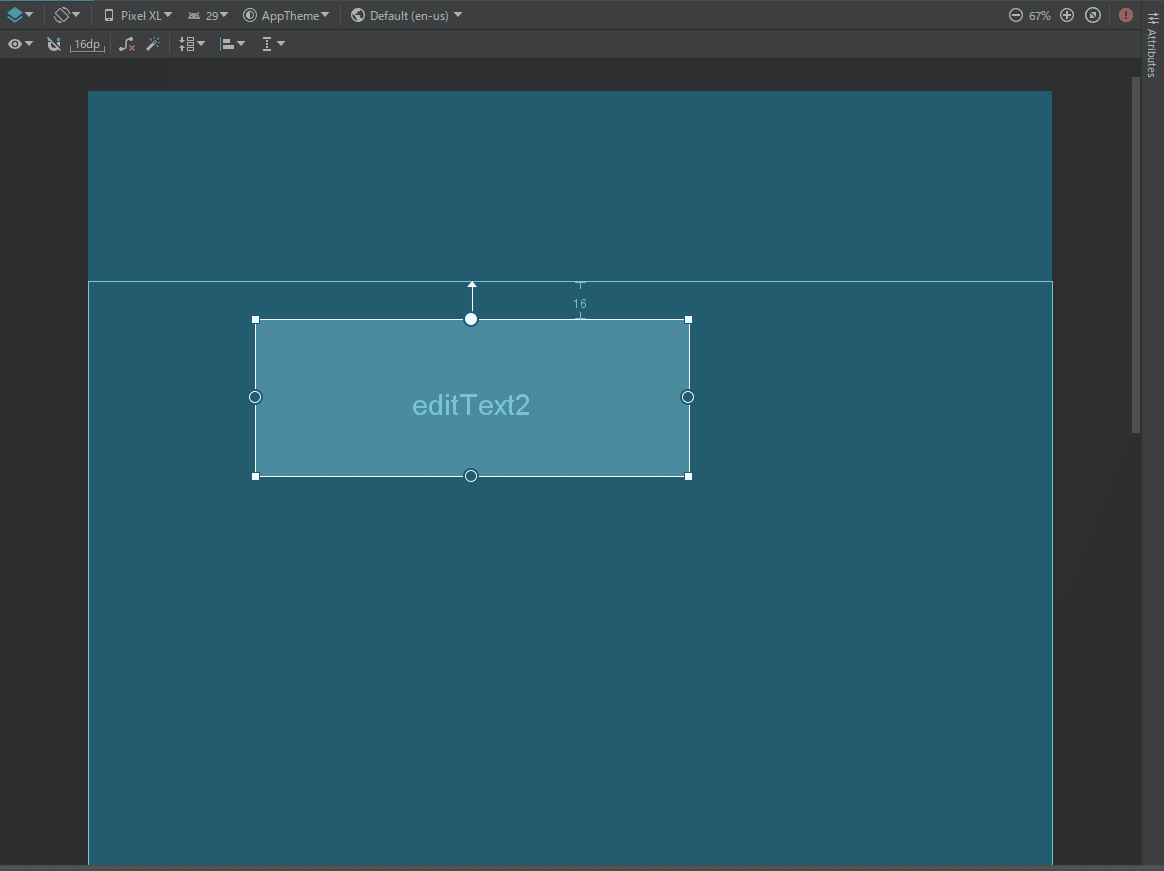The image size is (1164, 871).
Task: Click the 16 top margin value label
Action: pyautogui.click(x=580, y=304)
